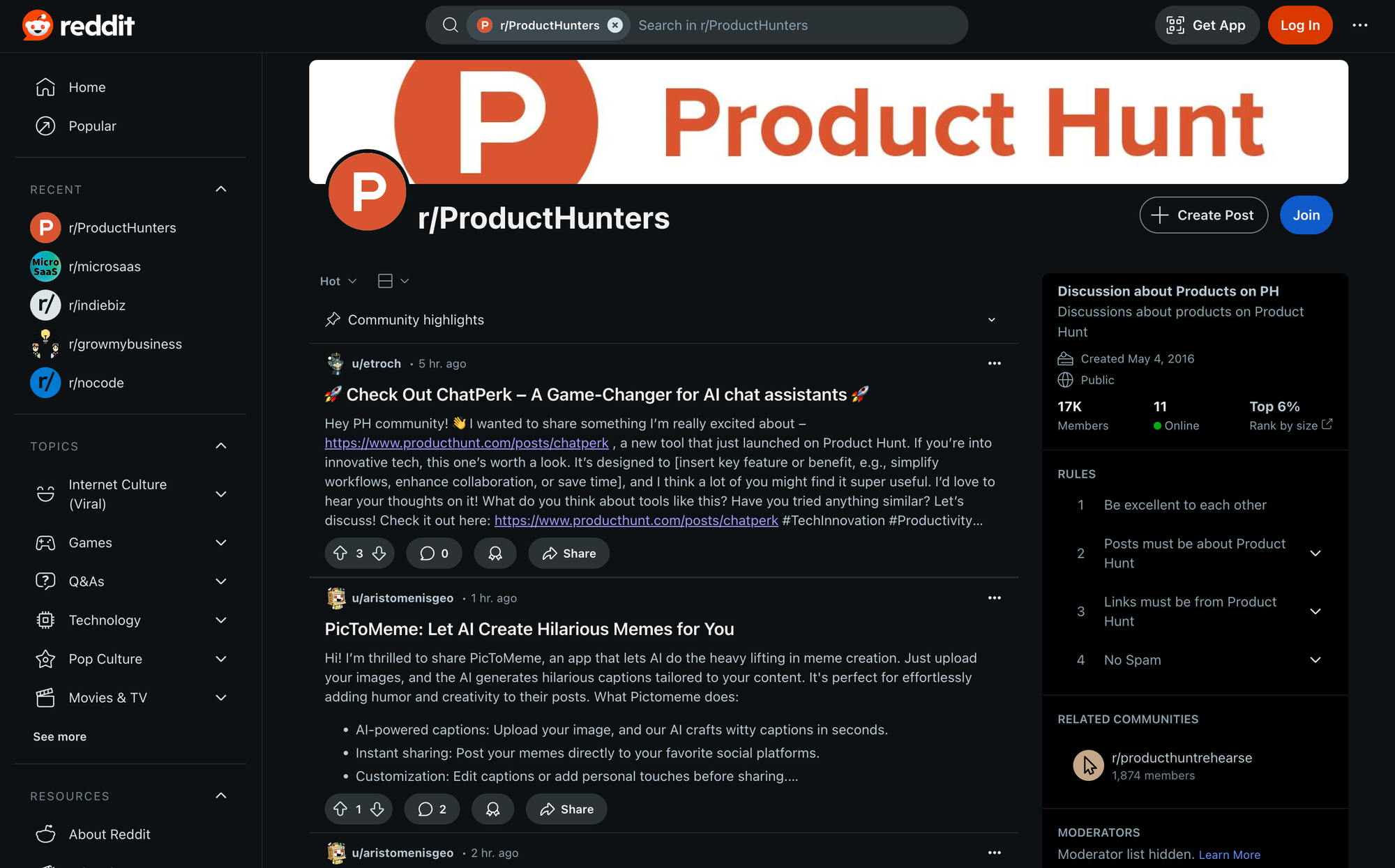Give an award to the PicToMeme post
The image size is (1395, 868).
[492, 809]
